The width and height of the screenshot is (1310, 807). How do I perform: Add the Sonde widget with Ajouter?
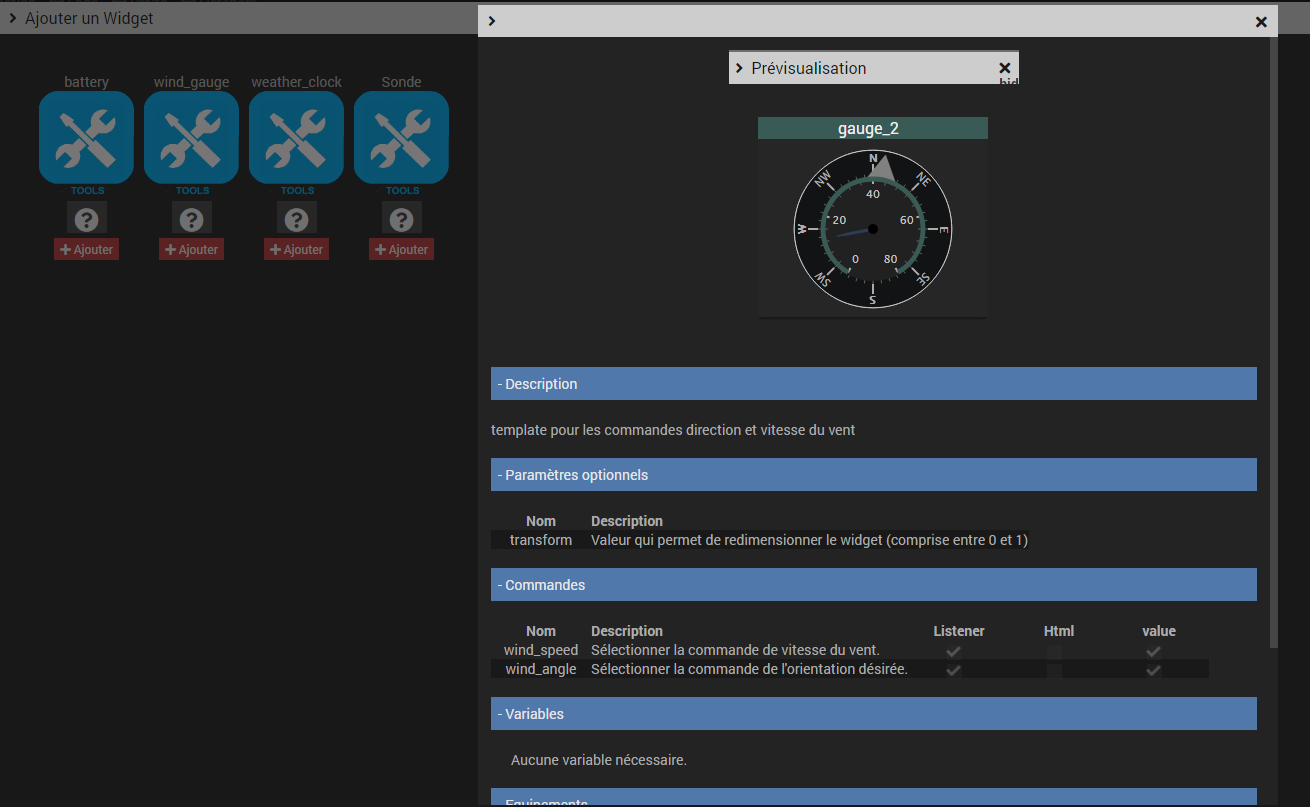tap(401, 249)
